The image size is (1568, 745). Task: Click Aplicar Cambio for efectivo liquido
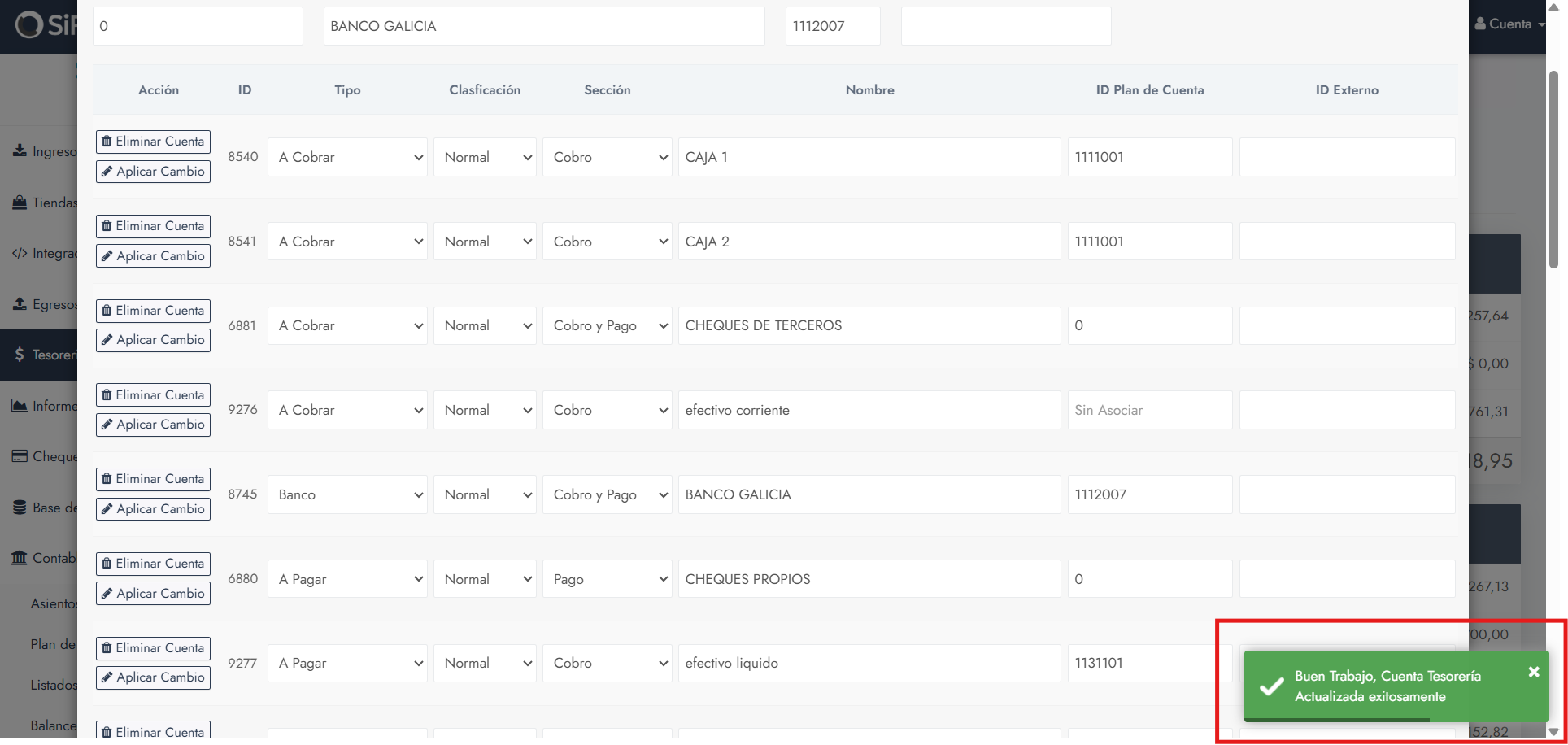tap(153, 677)
